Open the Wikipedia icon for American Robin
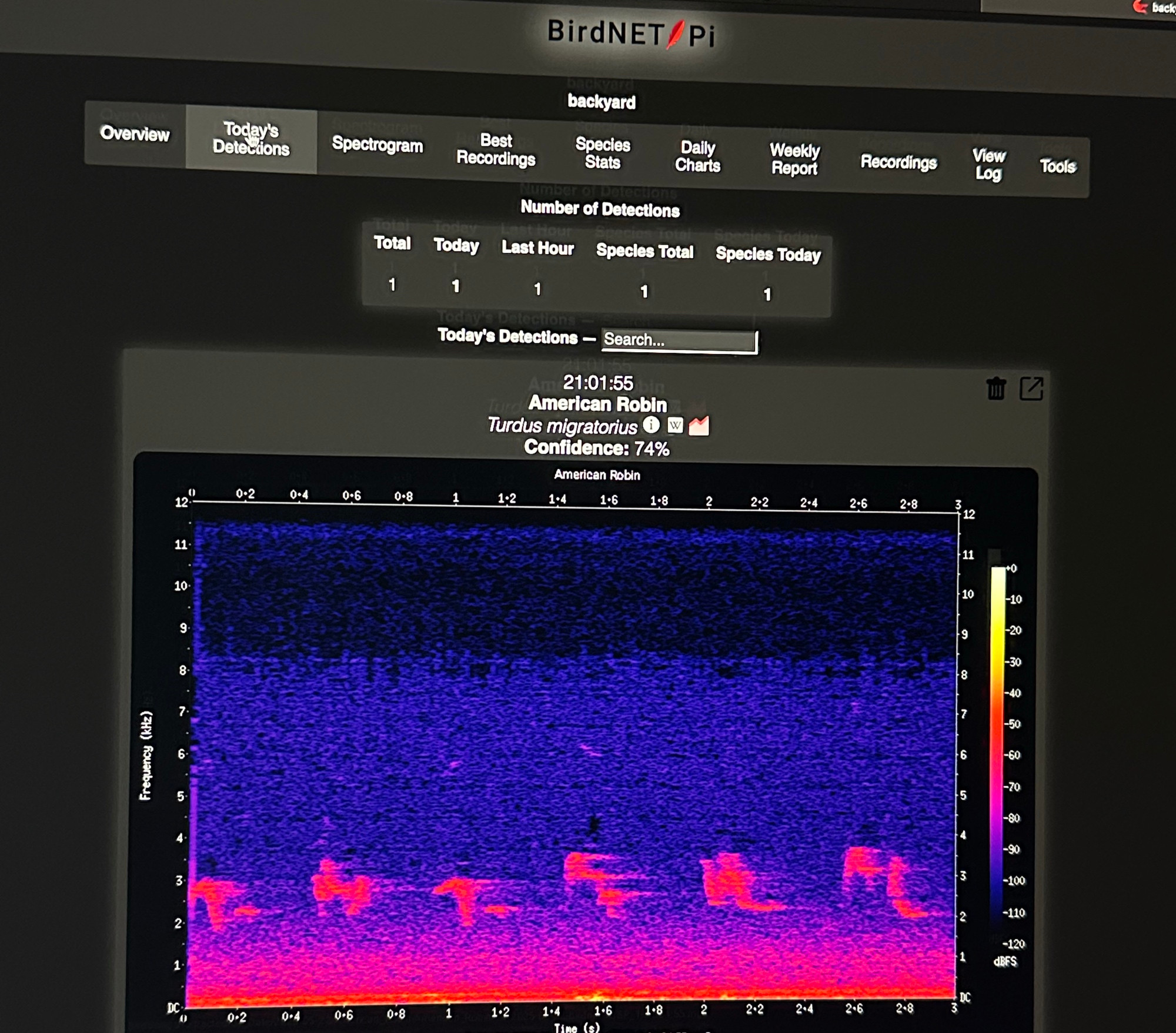Screen dimensions: 1176x1033 (x=676, y=425)
